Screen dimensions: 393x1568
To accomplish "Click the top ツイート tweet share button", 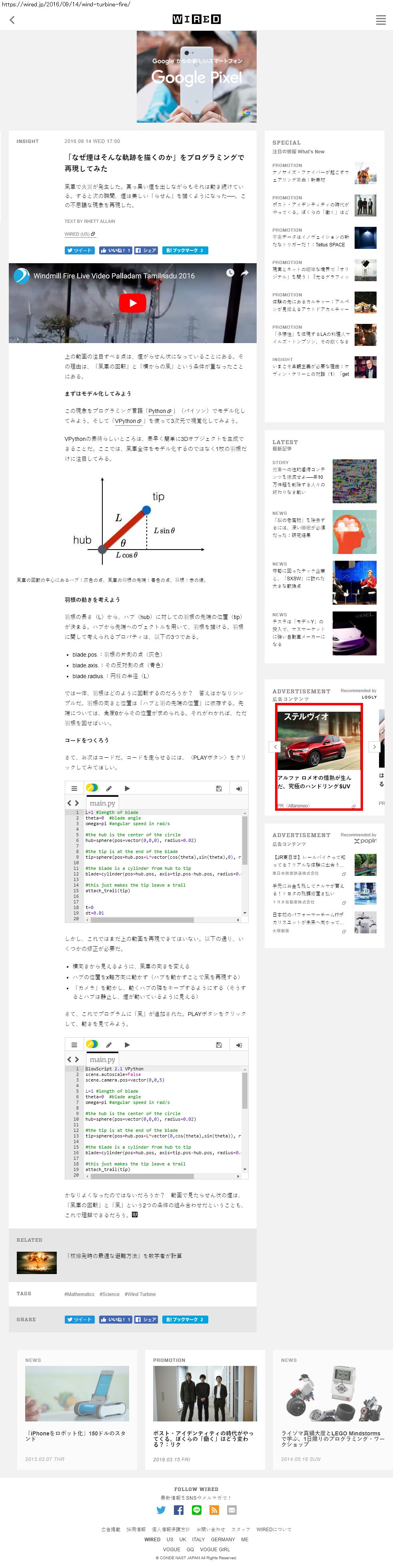I will click(79, 250).
